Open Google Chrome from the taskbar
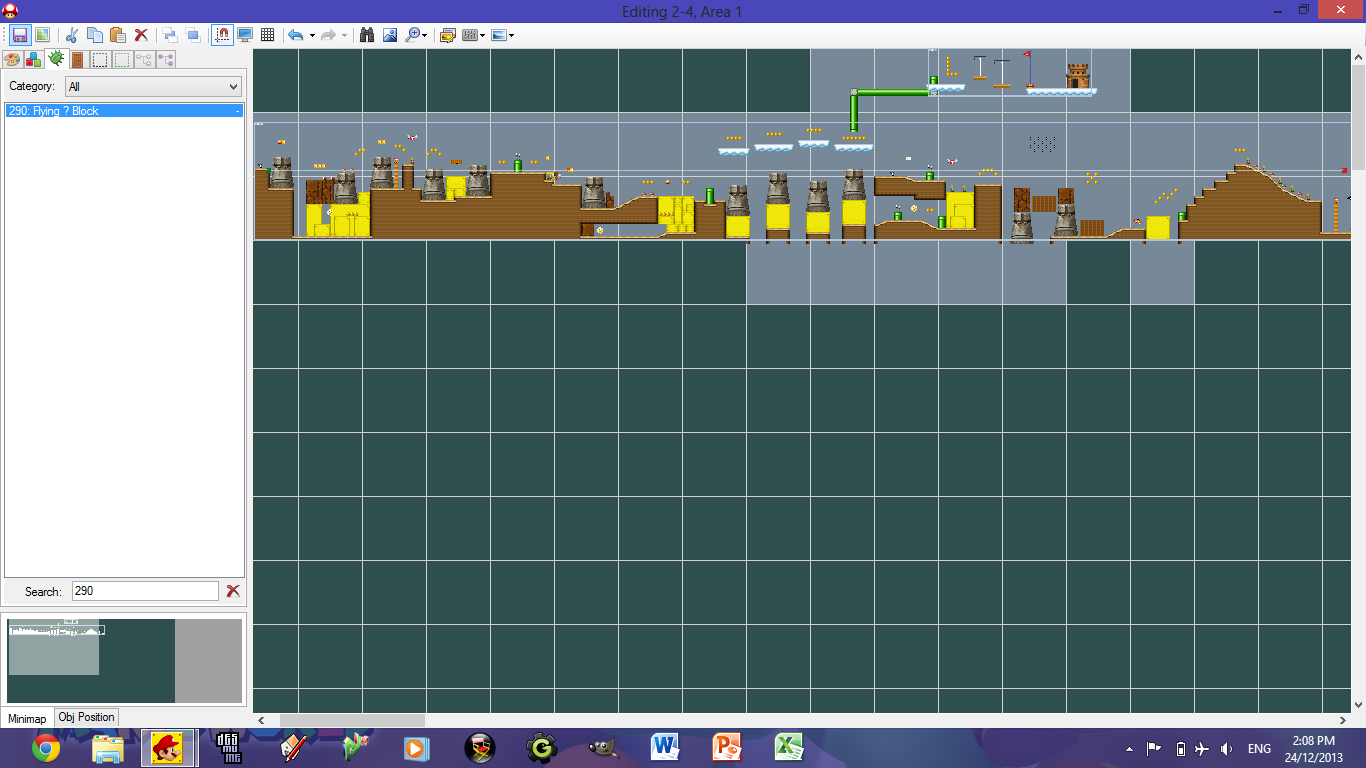Screen dimensions: 1366x768 click(x=45, y=748)
